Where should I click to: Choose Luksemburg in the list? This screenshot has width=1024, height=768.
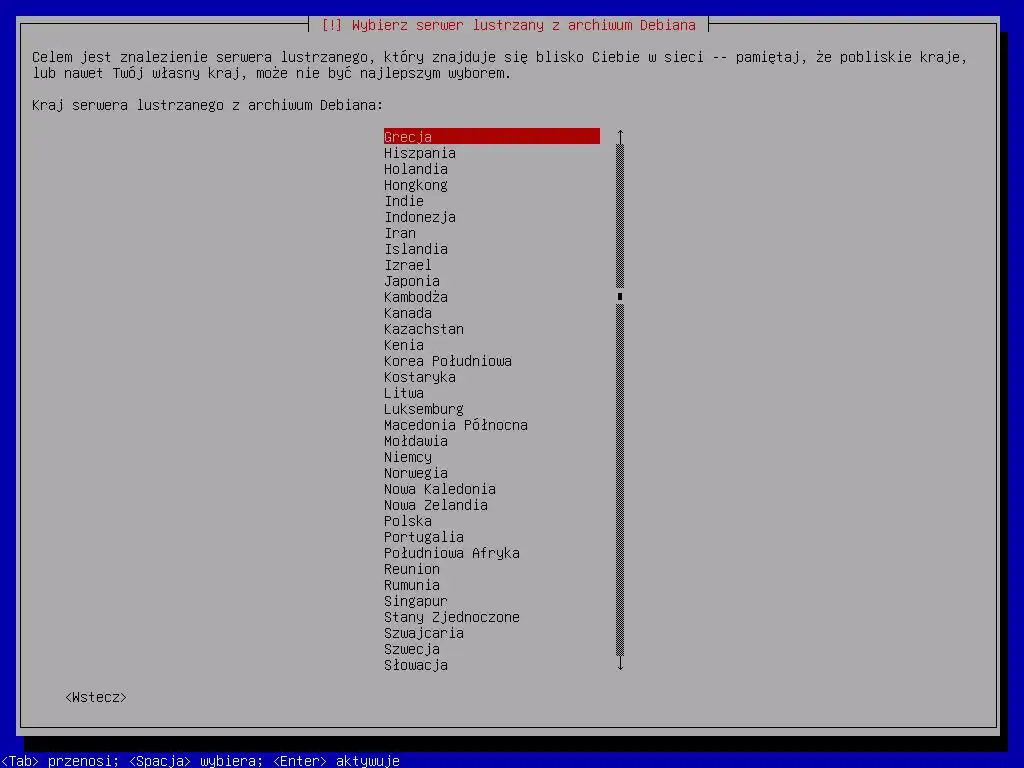(x=492, y=409)
